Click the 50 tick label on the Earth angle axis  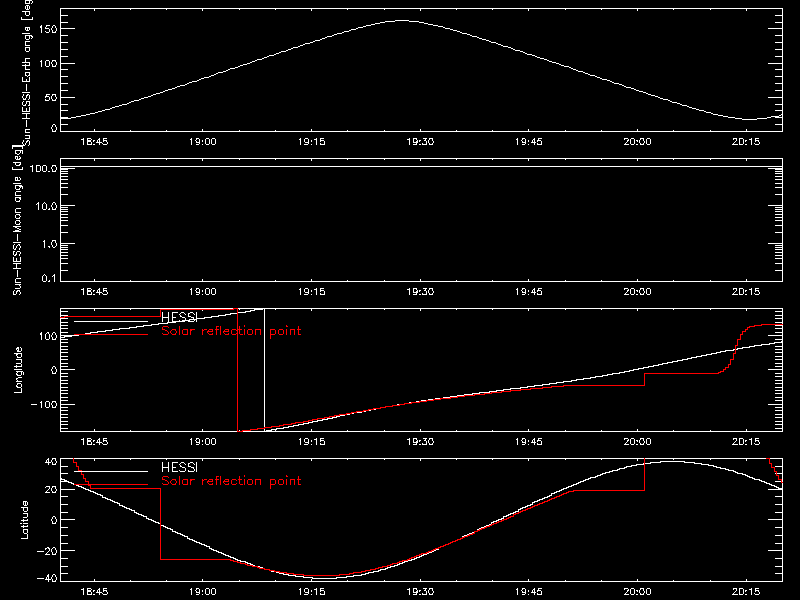point(51,97)
